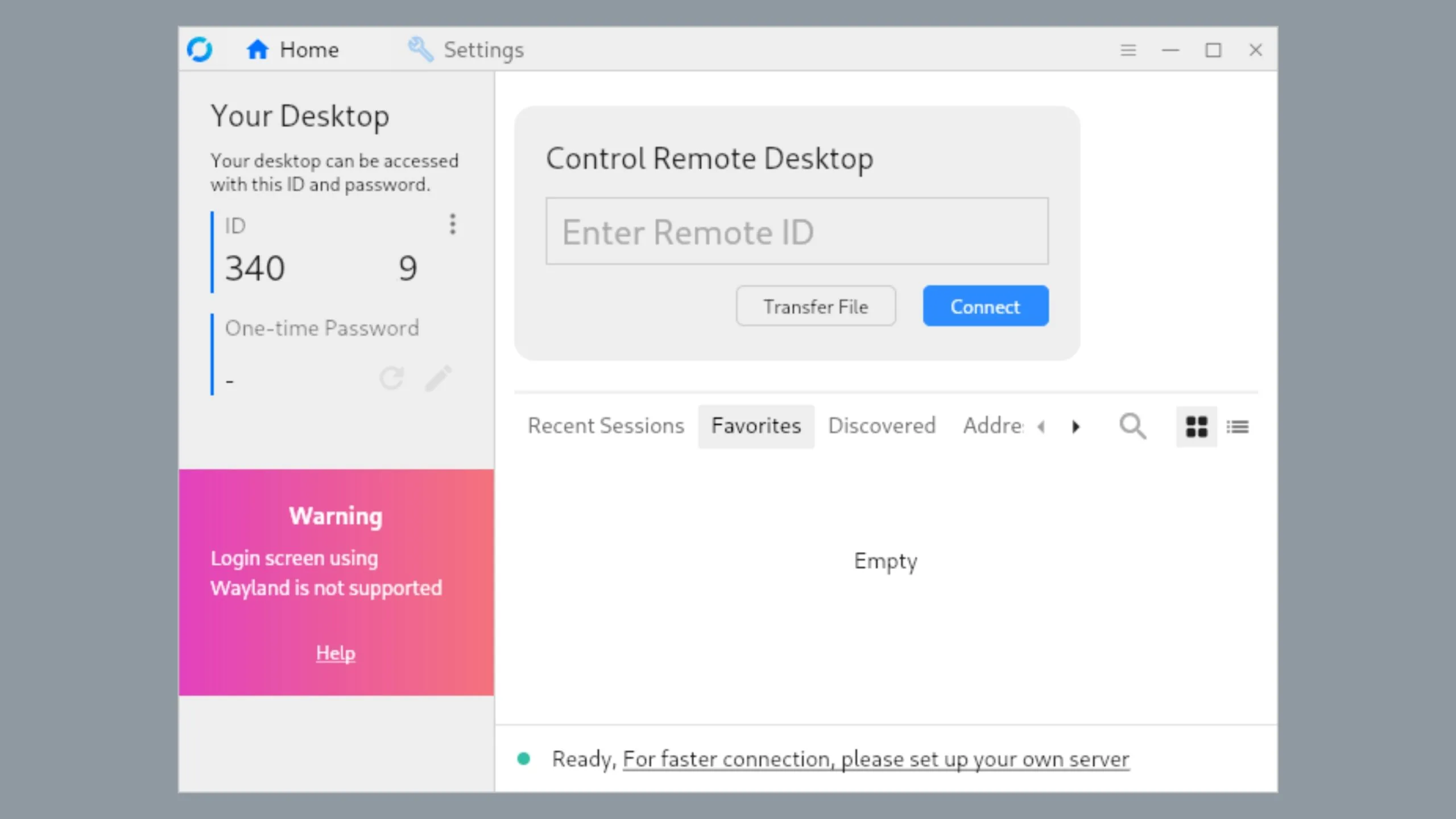Click the Help link in warning banner
Viewport: 1456px width, 819px height.
pyautogui.click(x=335, y=652)
